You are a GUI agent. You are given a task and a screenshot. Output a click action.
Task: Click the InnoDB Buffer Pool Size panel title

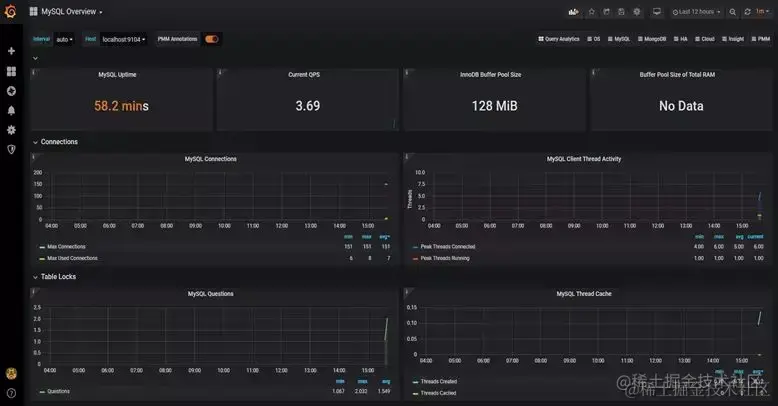491,74
